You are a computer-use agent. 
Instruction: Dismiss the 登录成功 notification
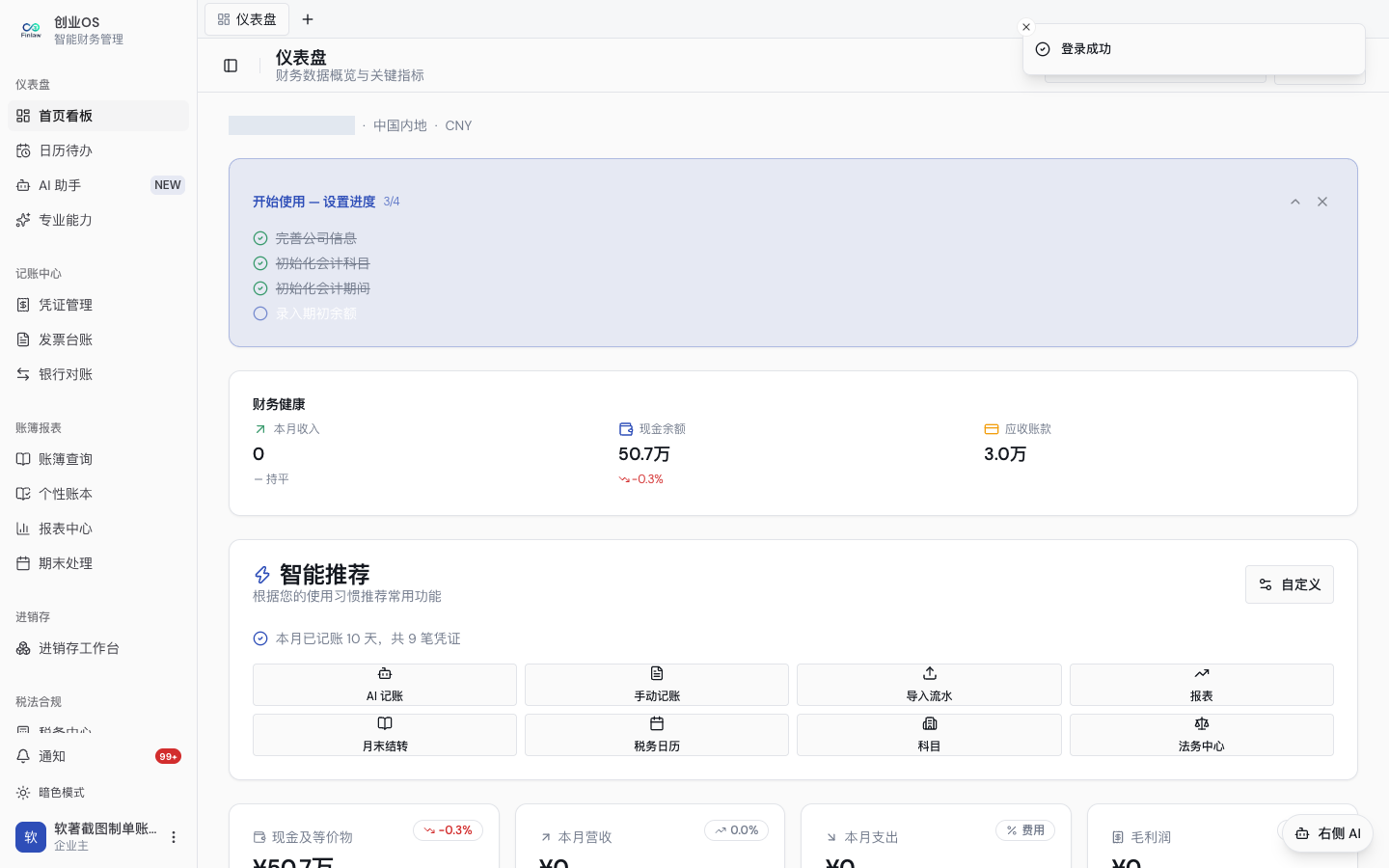(1026, 27)
